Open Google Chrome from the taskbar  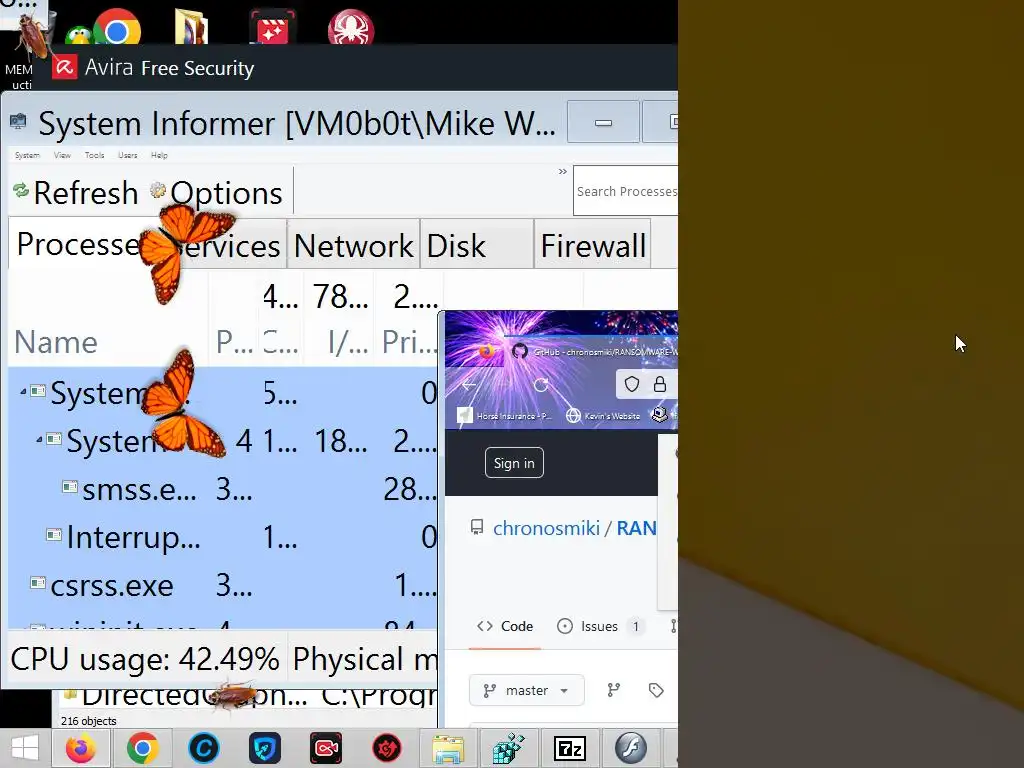pyautogui.click(x=142, y=748)
